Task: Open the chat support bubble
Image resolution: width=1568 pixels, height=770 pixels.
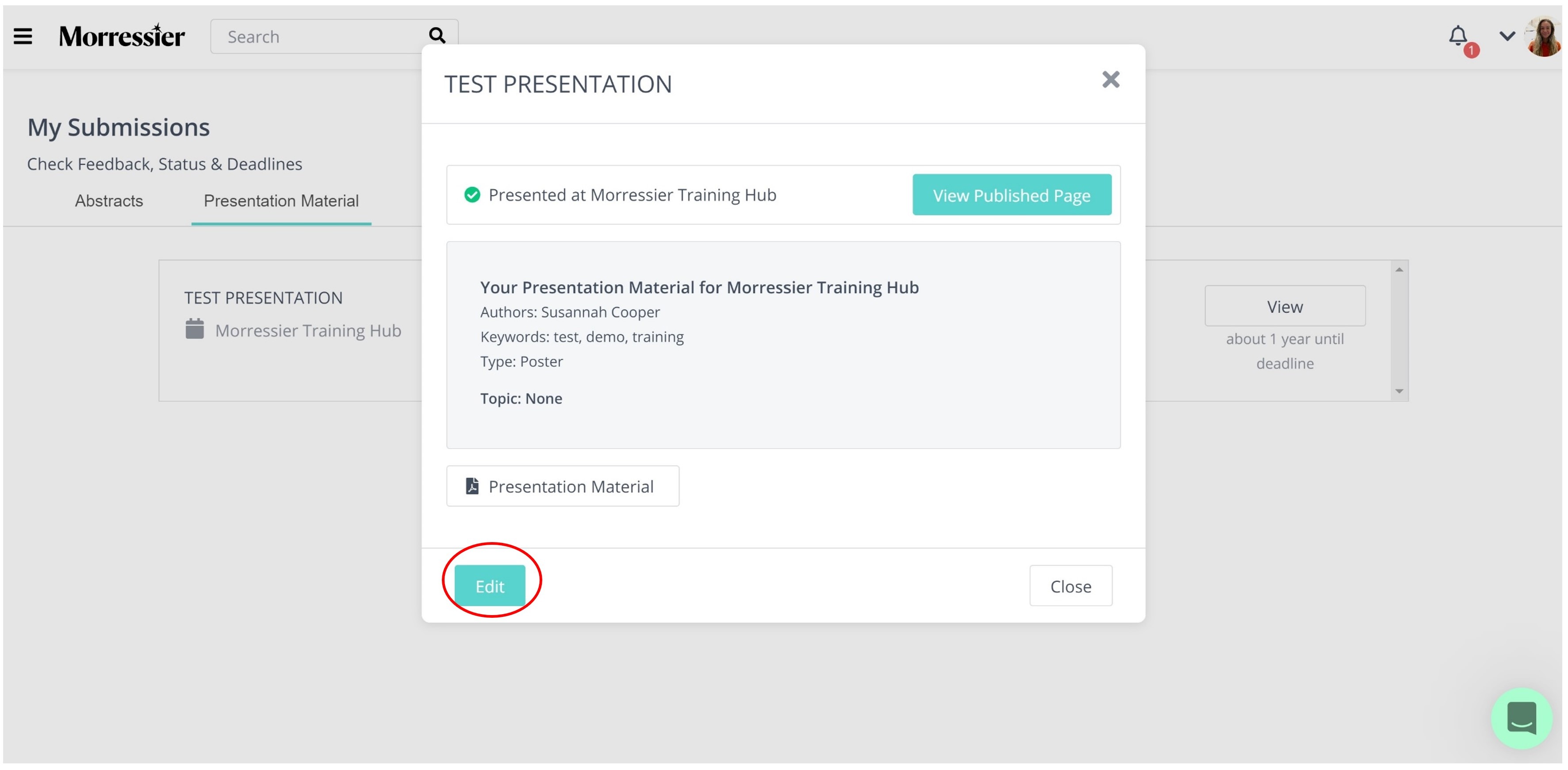Action: [1521, 719]
